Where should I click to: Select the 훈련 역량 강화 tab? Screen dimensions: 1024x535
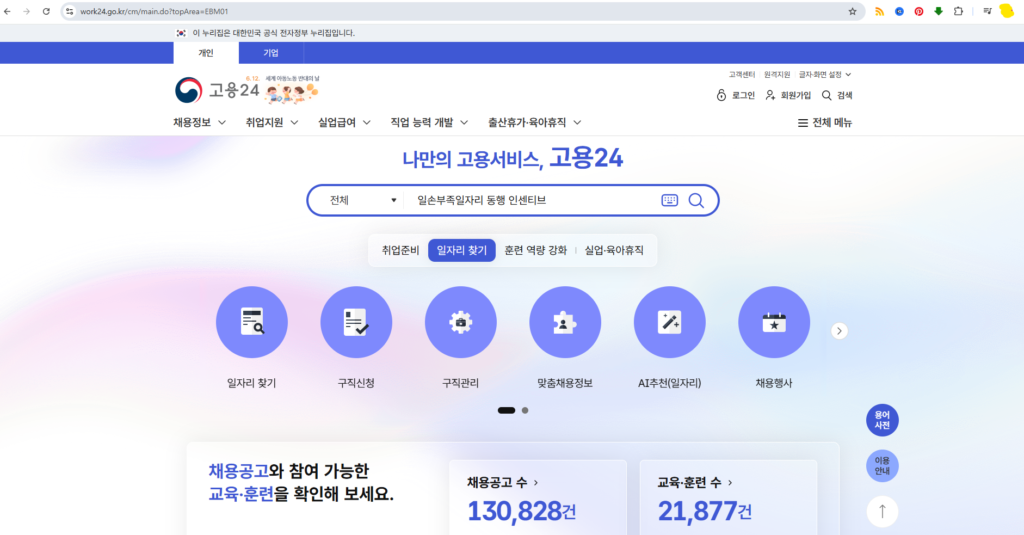click(536, 250)
